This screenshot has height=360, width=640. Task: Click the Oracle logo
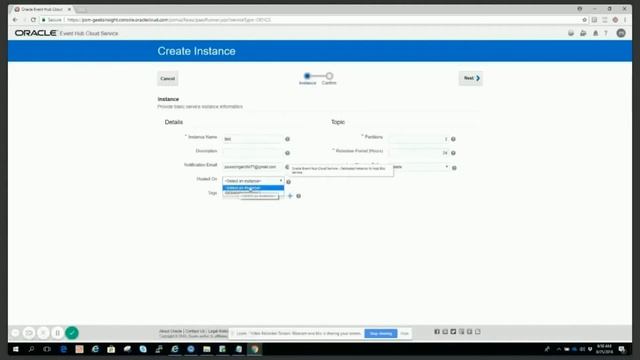point(36,33)
